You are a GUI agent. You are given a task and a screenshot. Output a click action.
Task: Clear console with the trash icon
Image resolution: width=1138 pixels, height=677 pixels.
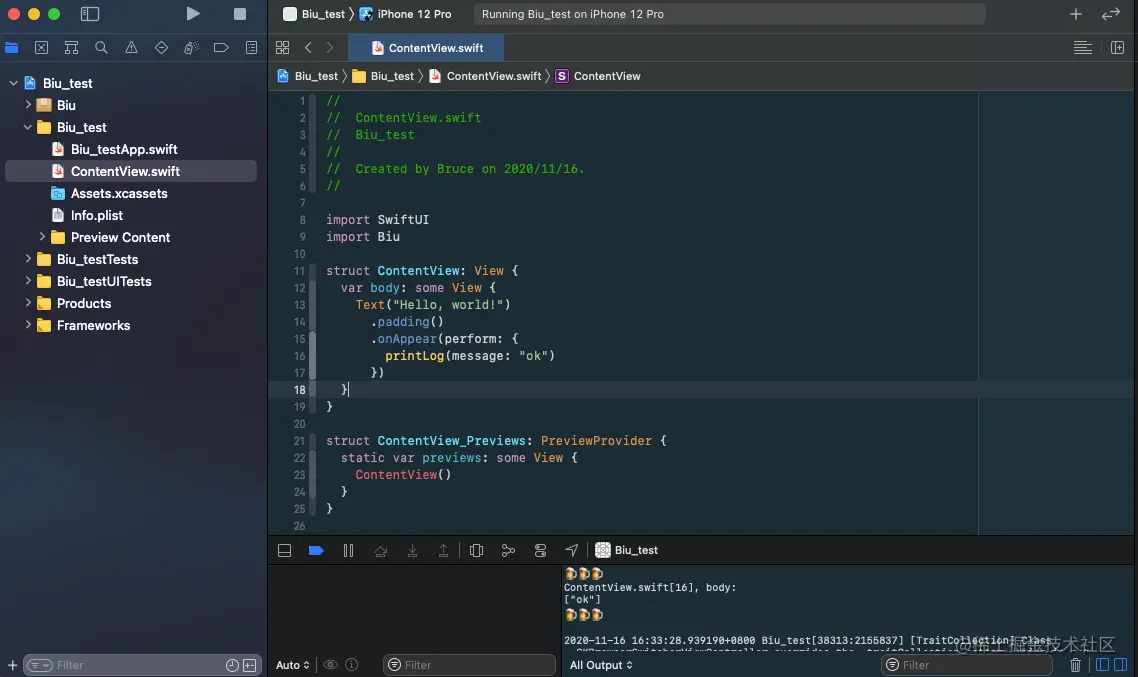click(x=1076, y=665)
